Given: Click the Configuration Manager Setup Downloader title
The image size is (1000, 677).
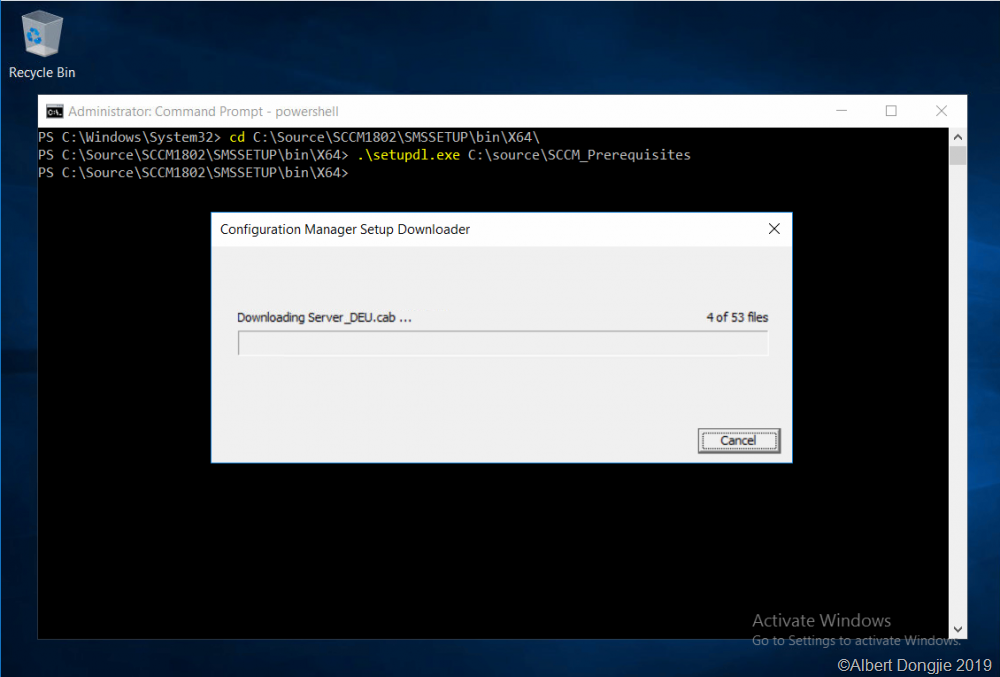Looking at the screenshot, I should pyautogui.click(x=345, y=230).
